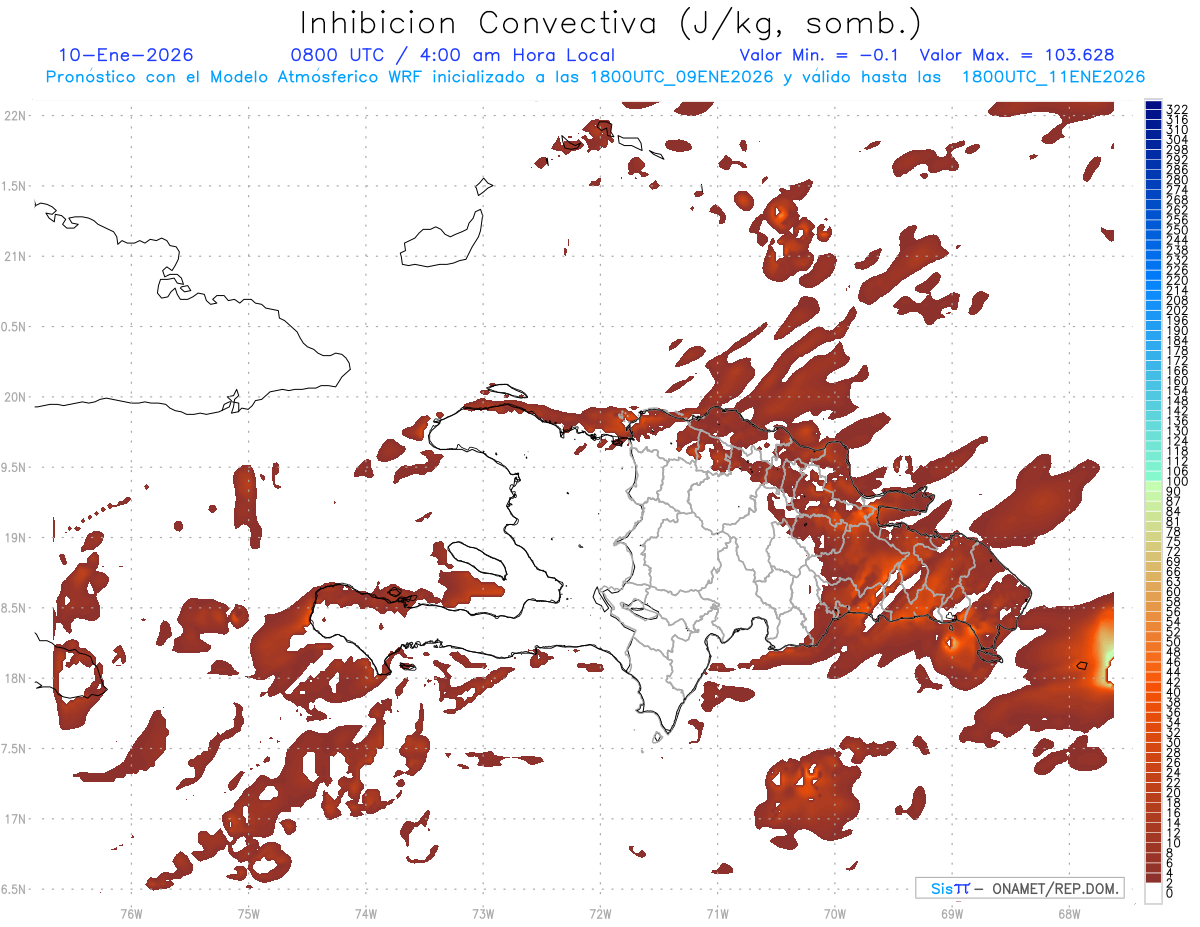Click the color scale value 40

click(x=1174, y=692)
